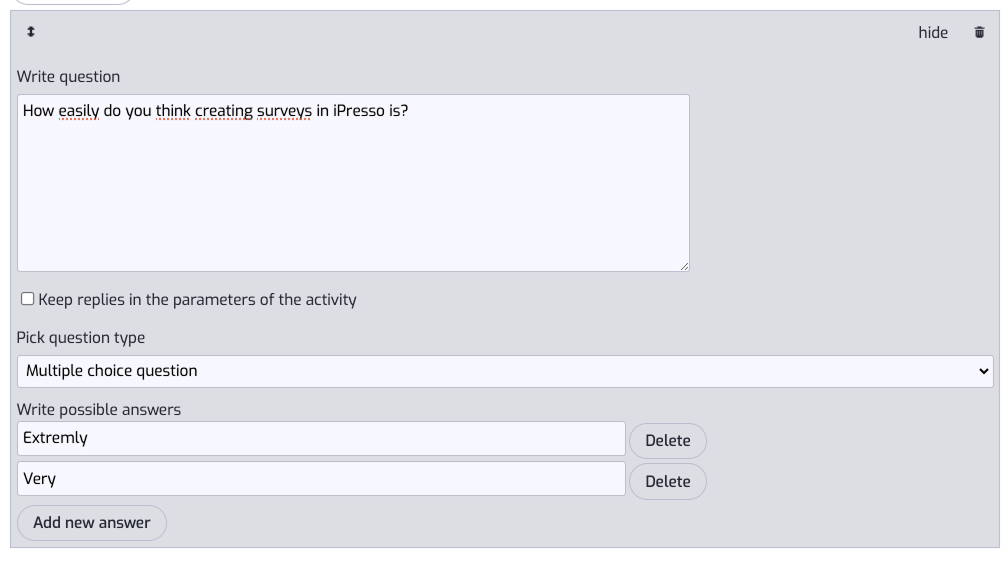Delete the question using the trash icon
The height and width of the screenshot is (561, 1008).
point(979,32)
